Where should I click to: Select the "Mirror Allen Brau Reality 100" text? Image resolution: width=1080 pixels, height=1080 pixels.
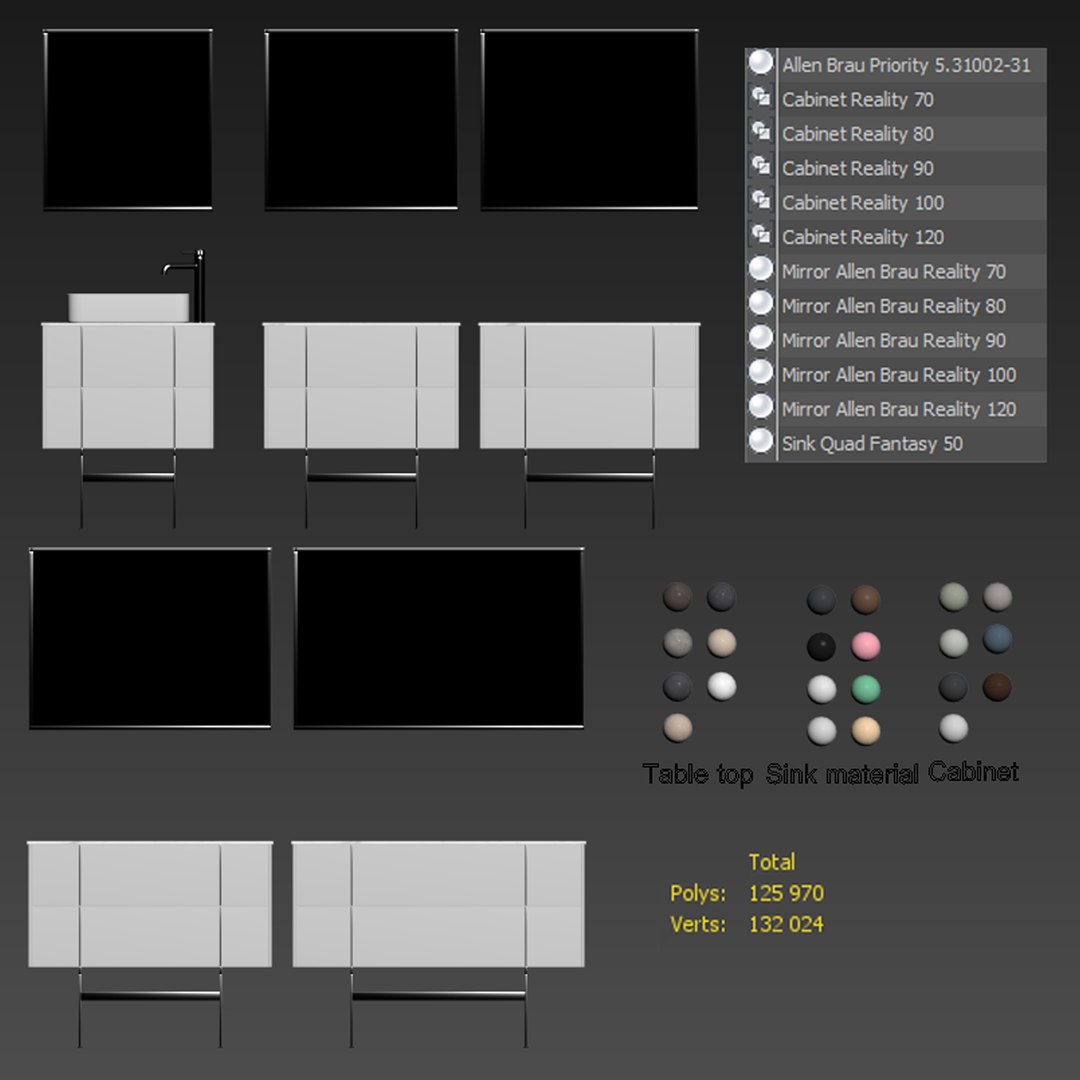point(899,375)
